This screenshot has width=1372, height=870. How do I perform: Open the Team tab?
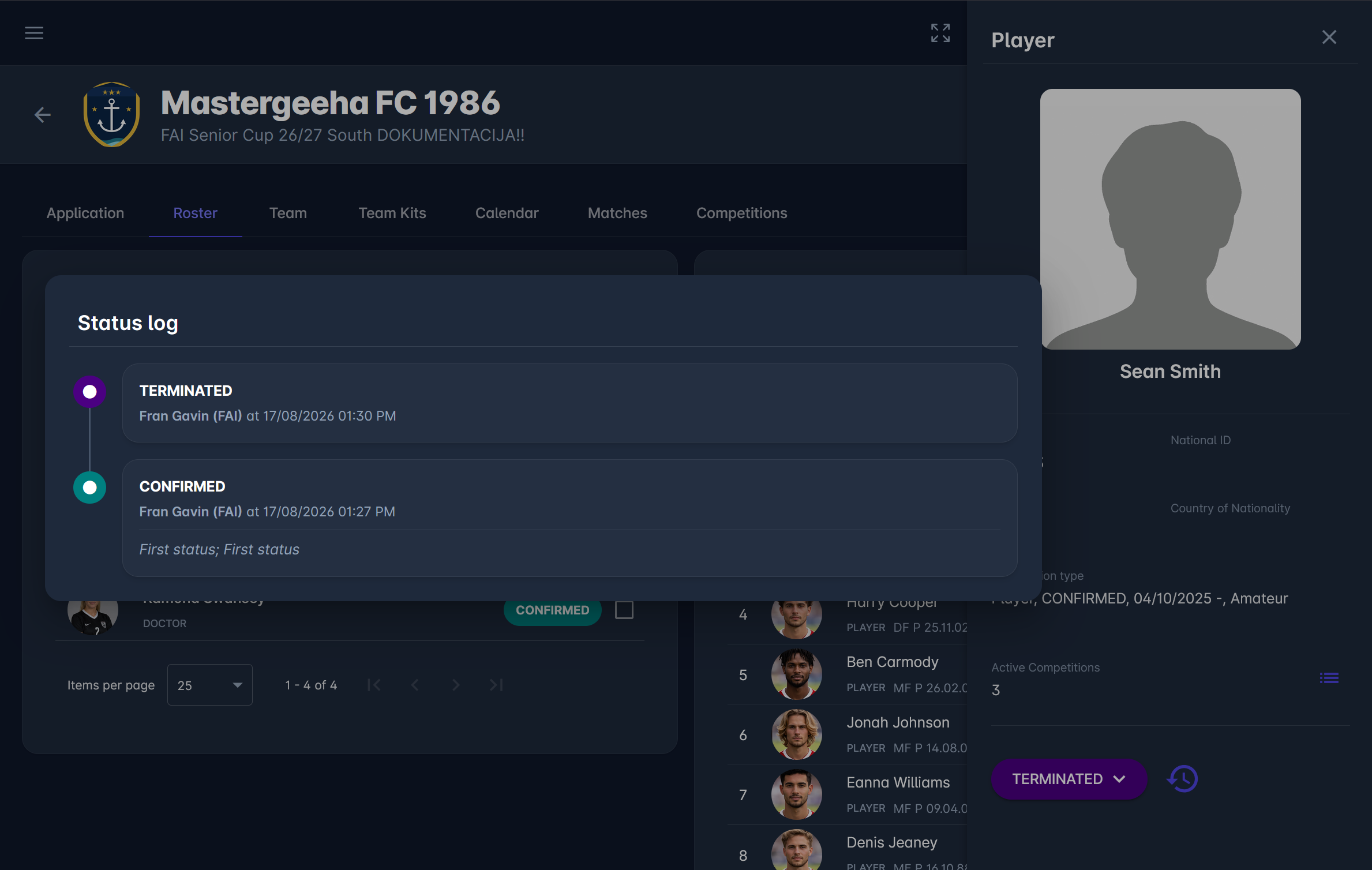point(288,213)
